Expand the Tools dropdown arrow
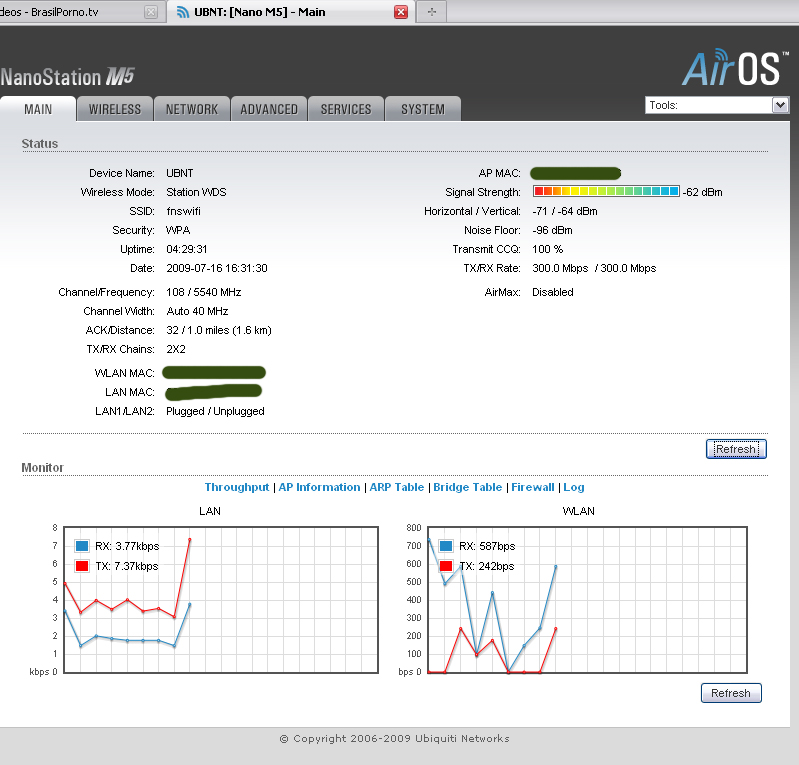Image resolution: width=799 pixels, height=765 pixels. [780, 105]
